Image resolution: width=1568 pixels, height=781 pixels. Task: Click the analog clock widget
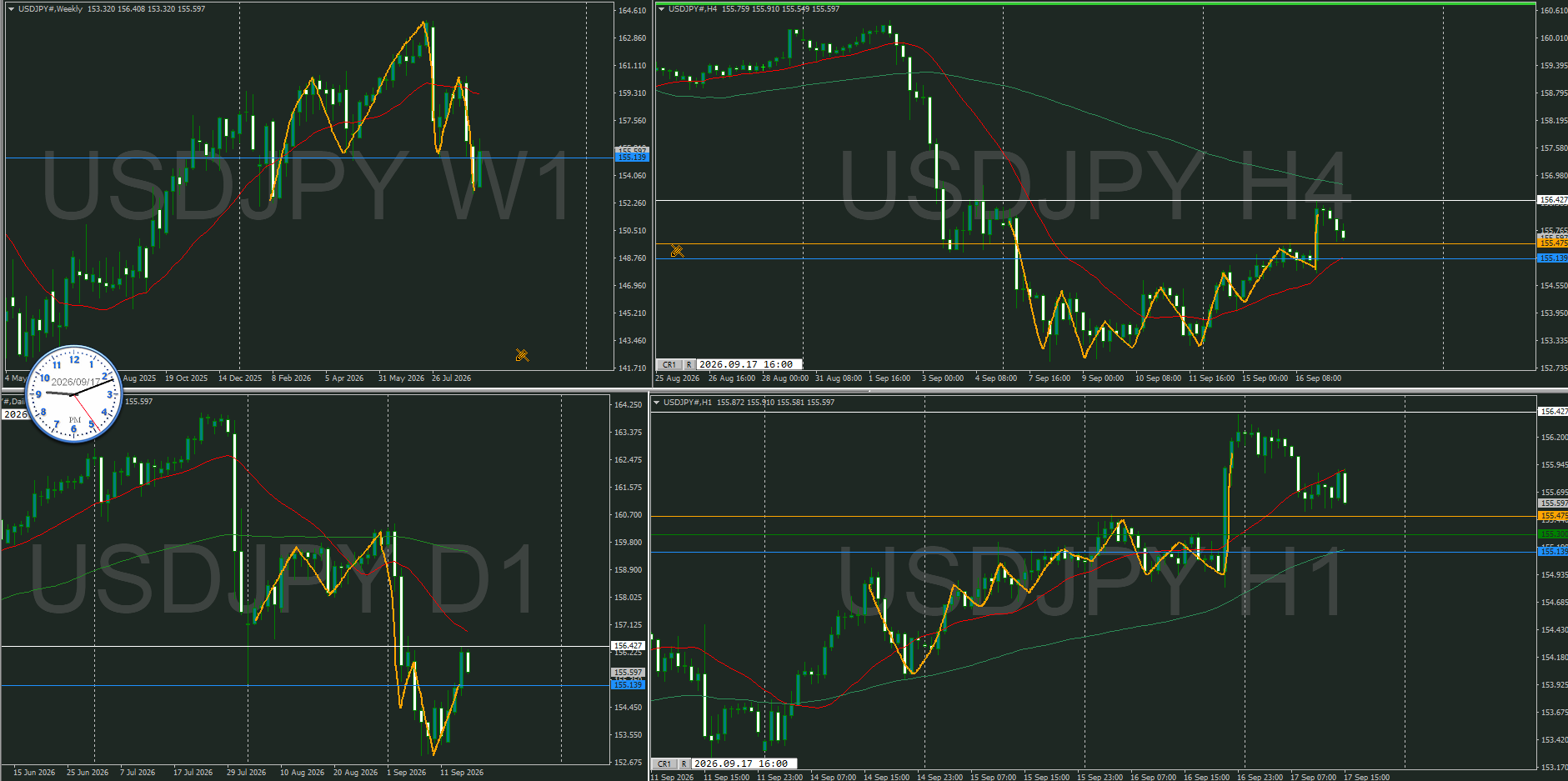point(74,393)
